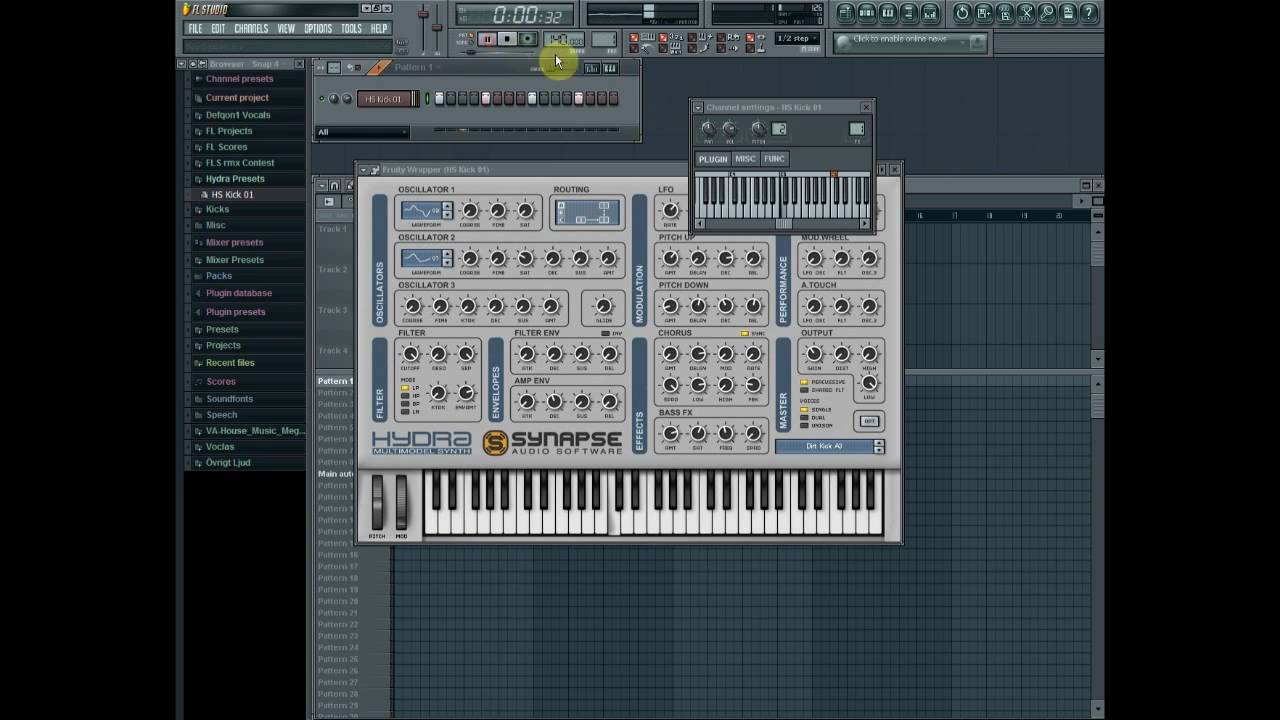
Task: Open the CHANNELS menu
Action: click(251, 29)
